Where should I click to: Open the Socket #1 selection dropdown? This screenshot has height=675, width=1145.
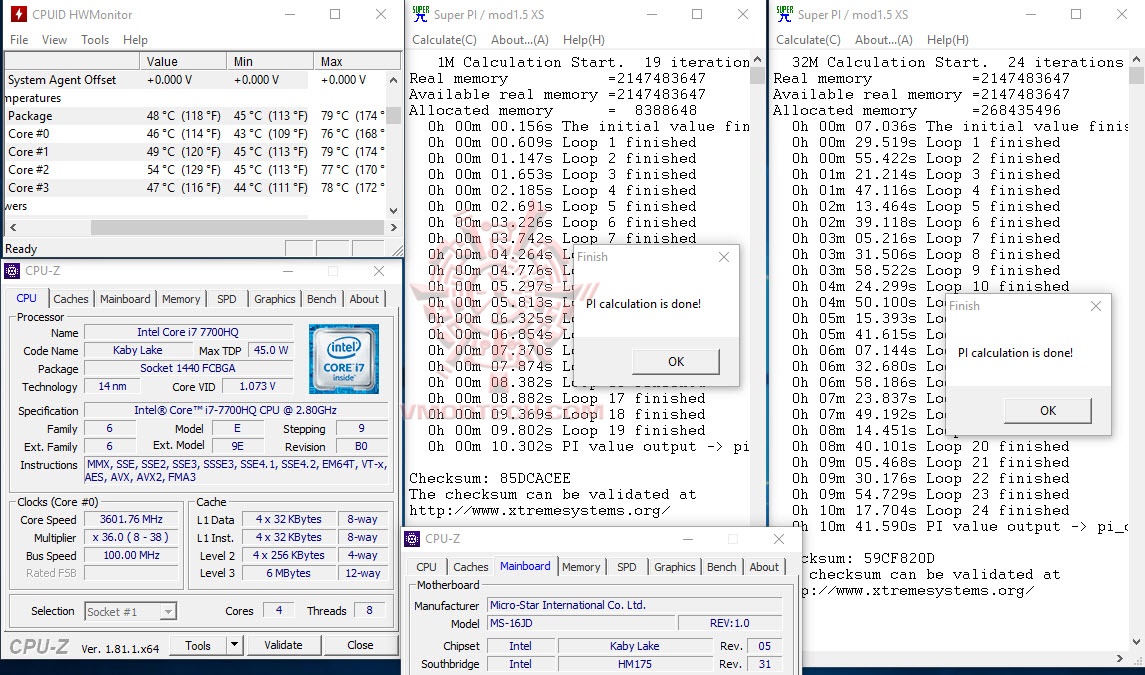[x=168, y=611]
